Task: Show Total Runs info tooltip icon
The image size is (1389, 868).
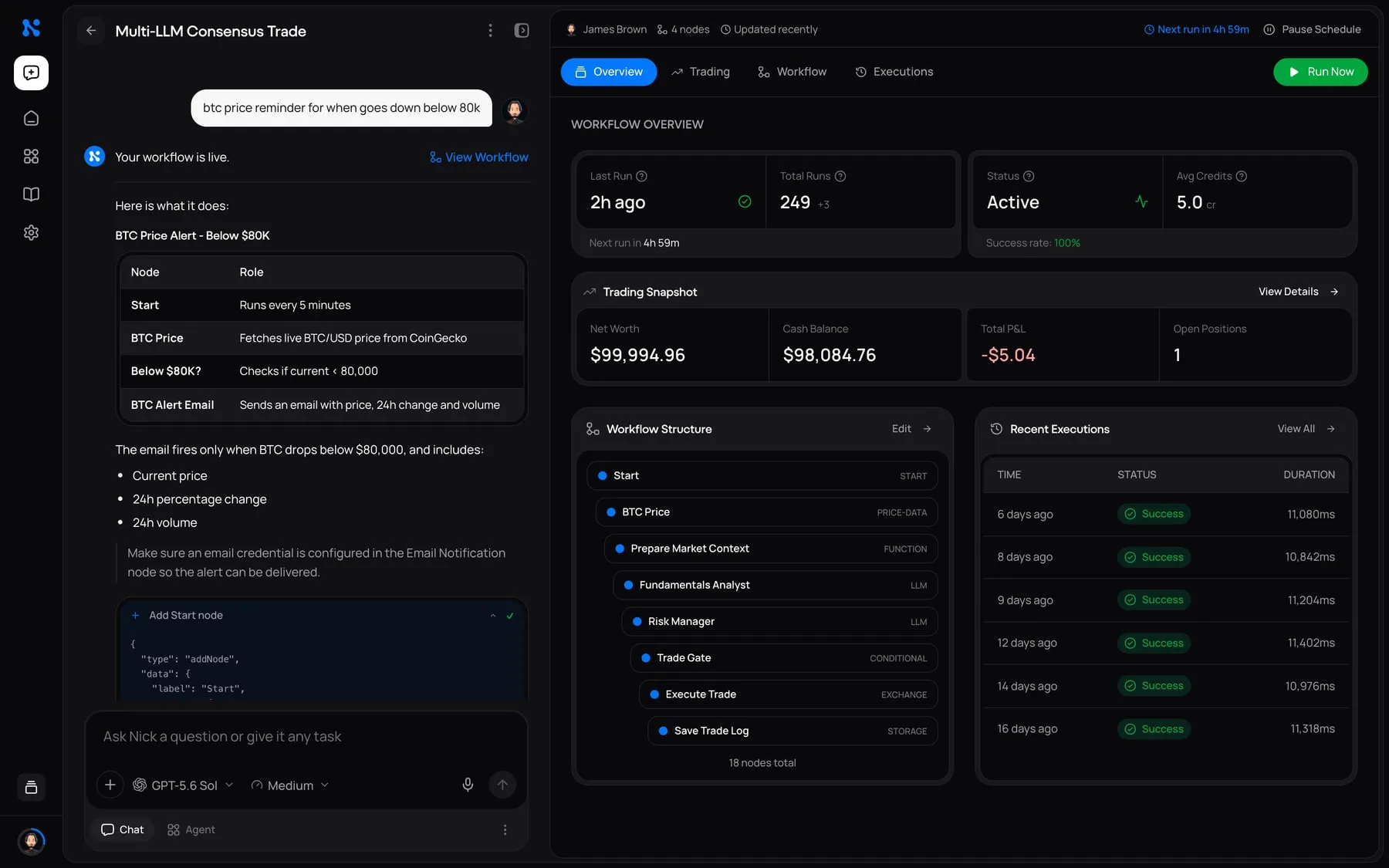Action: tap(840, 176)
